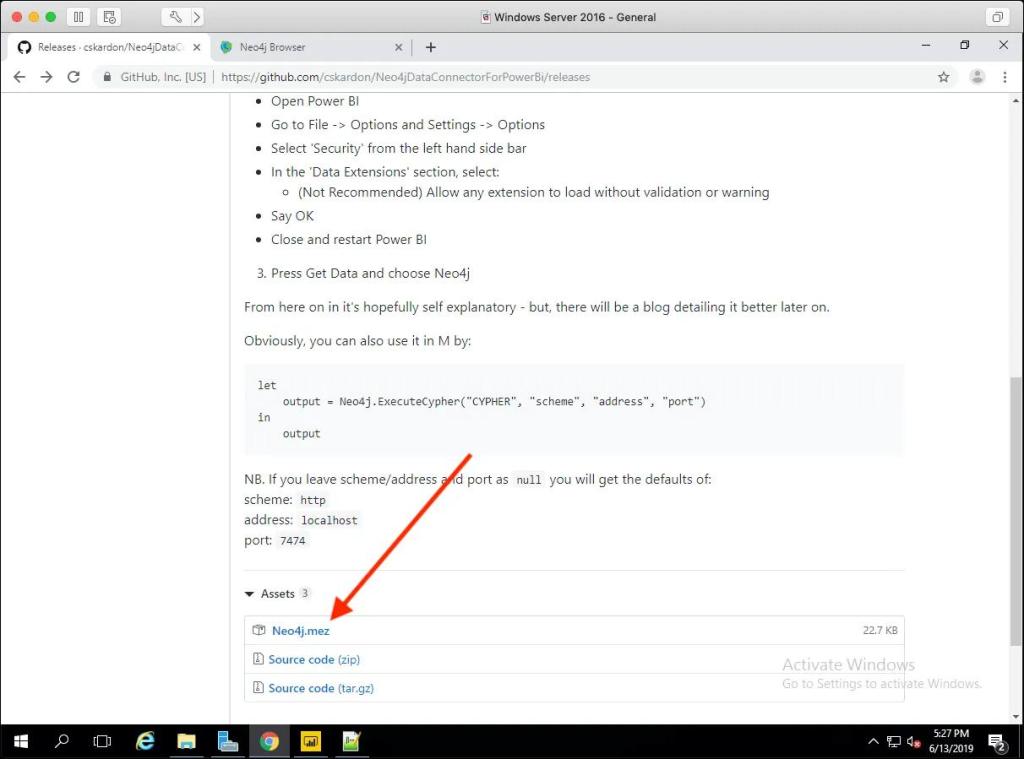Click the page vertical scrollbar thumb
This screenshot has height=759, width=1024.
click(1016, 509)
